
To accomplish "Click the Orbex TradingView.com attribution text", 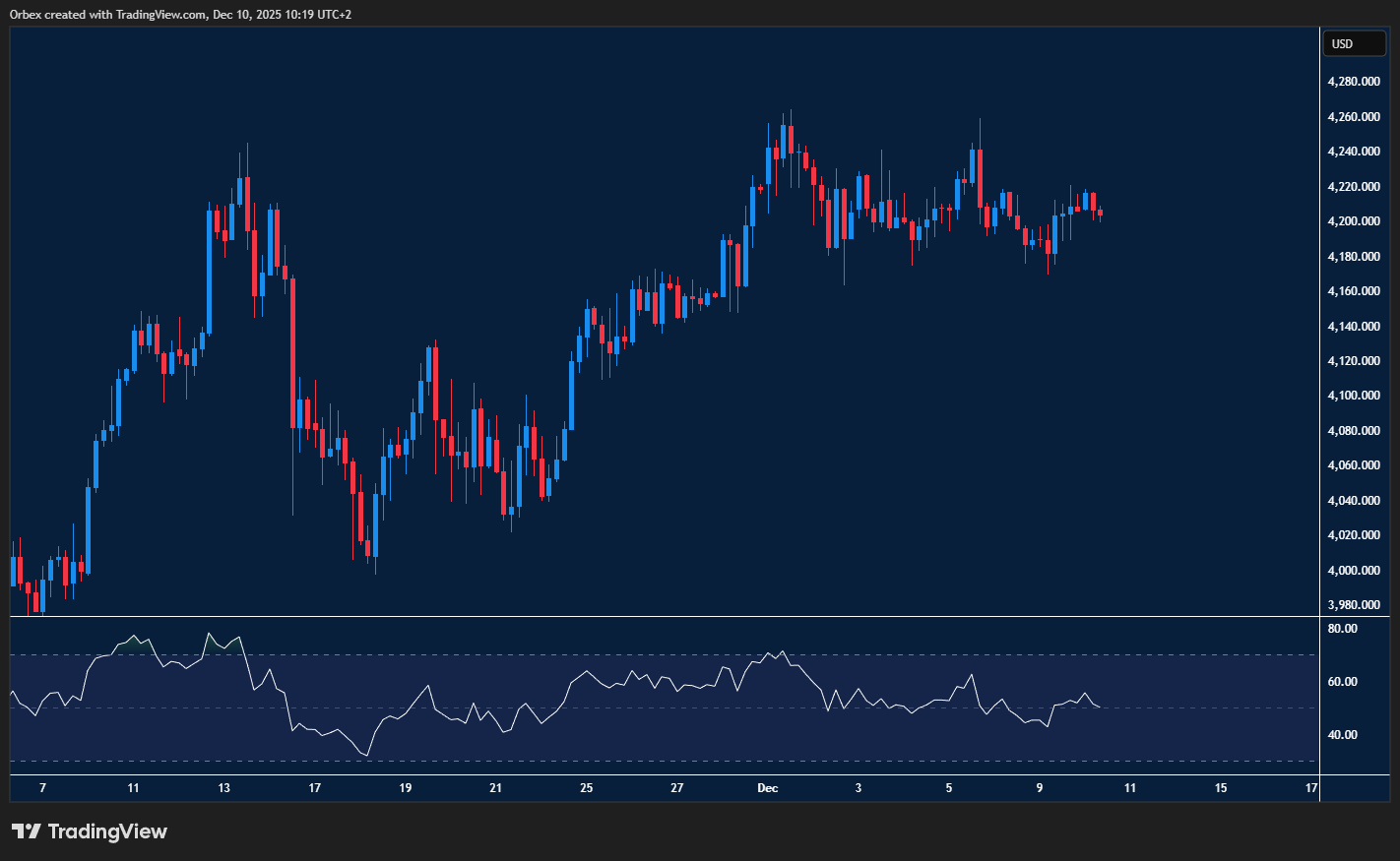I will point(181,15).
